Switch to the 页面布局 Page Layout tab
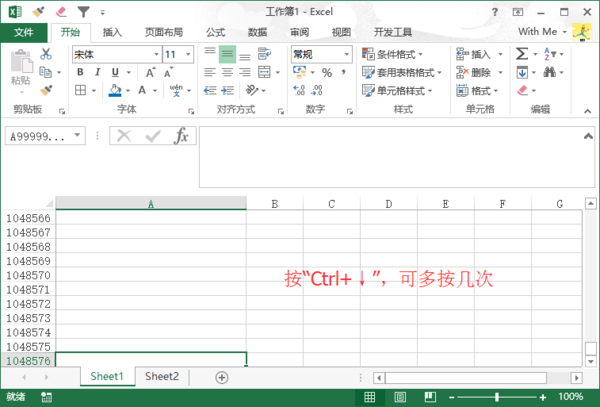This screenshot has height=407, width=600. 163,33
